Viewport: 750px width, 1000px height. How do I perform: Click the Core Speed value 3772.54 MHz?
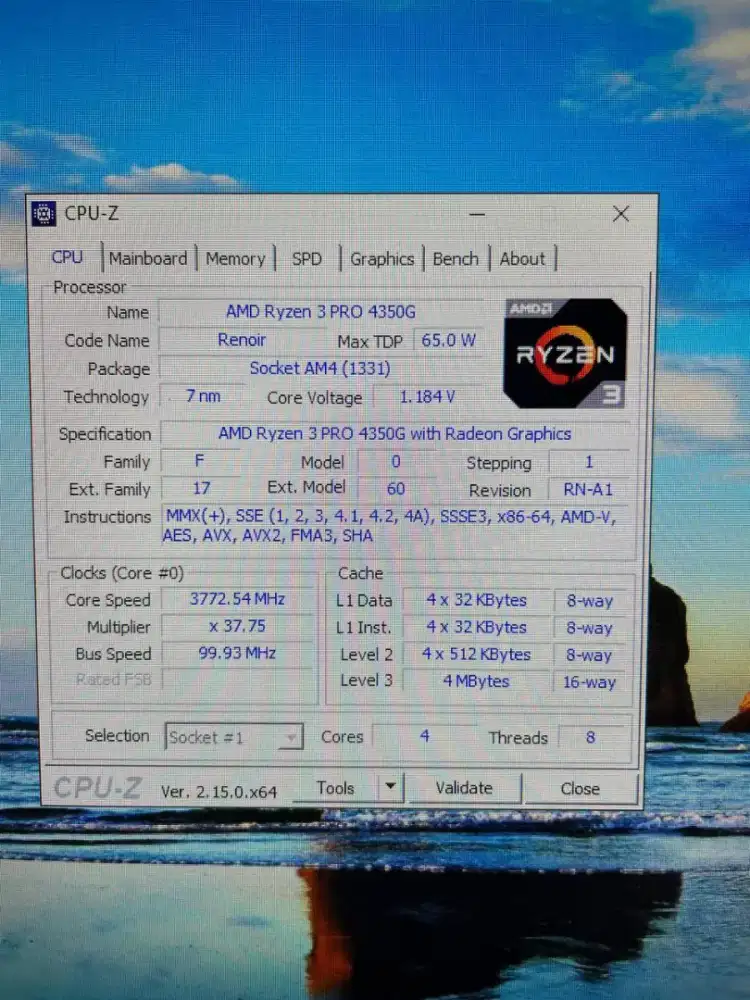pyautogui.click(x=237, y=599)
